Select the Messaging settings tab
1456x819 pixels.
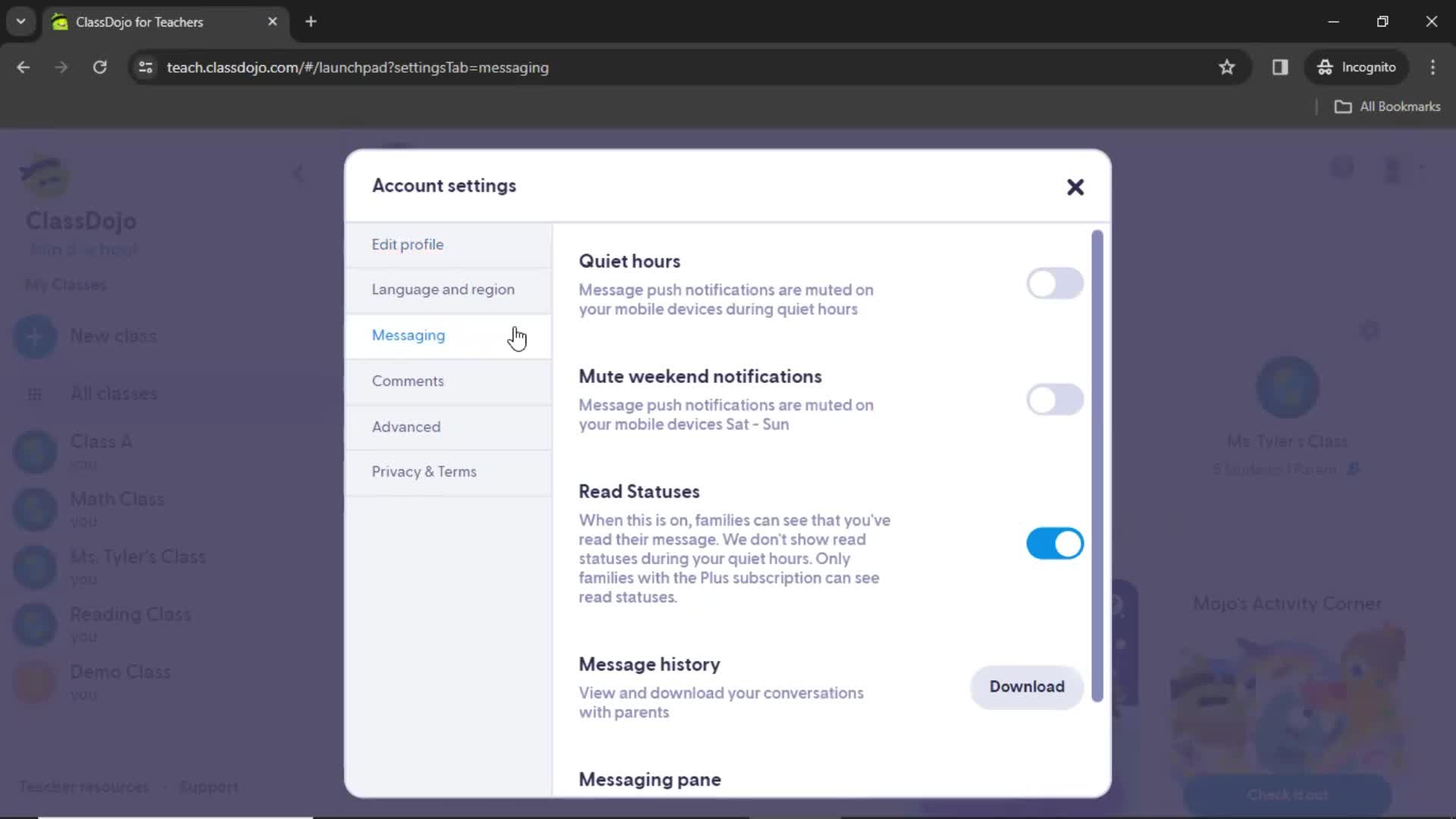[408, 335]
